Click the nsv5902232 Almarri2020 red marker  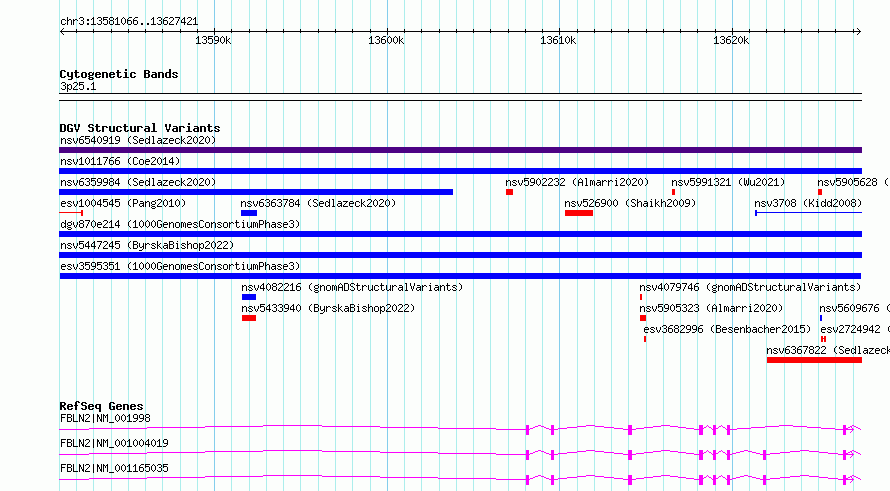tap(509, 192)
